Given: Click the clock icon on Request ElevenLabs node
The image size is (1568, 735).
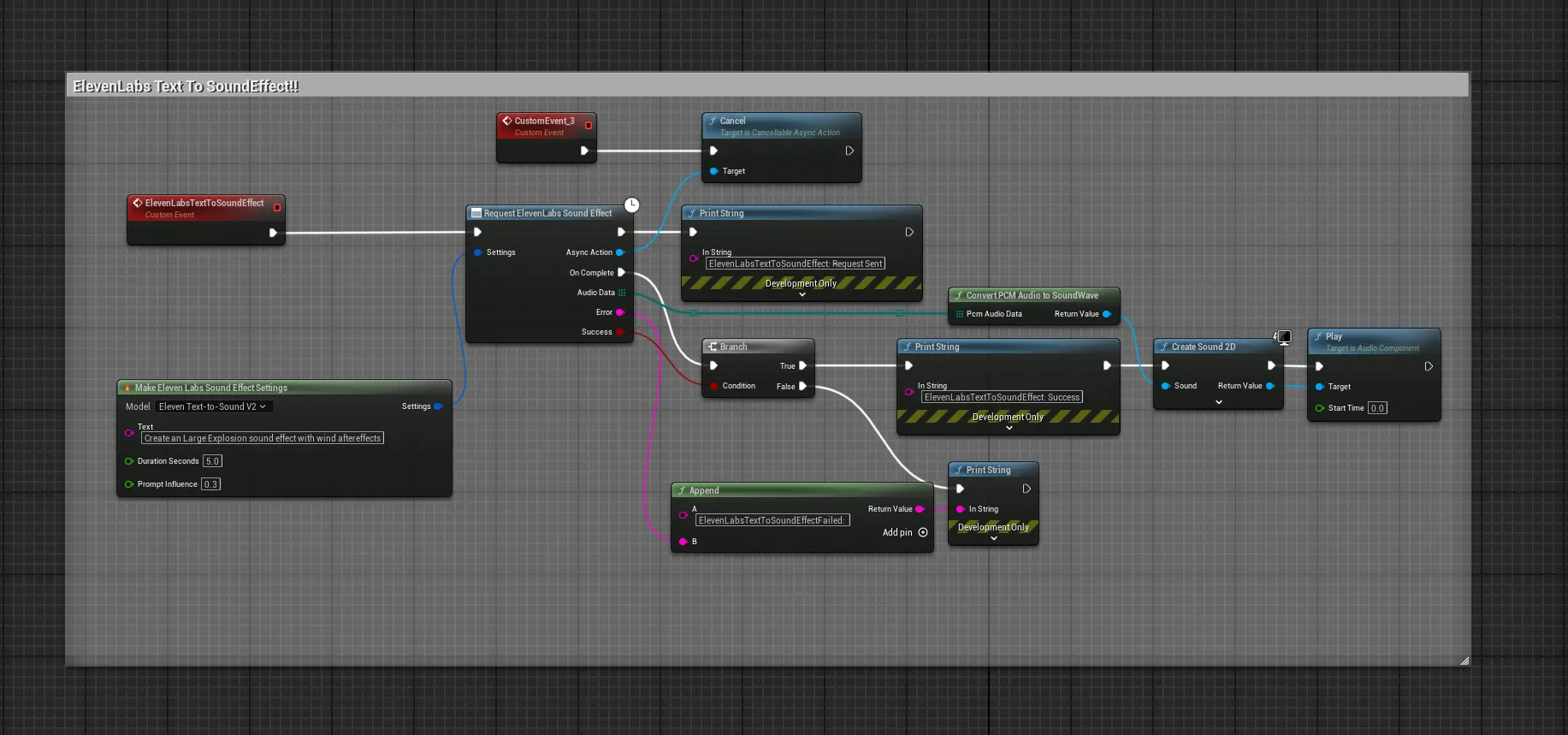Looking at the screenshot, I should (631, 204).
